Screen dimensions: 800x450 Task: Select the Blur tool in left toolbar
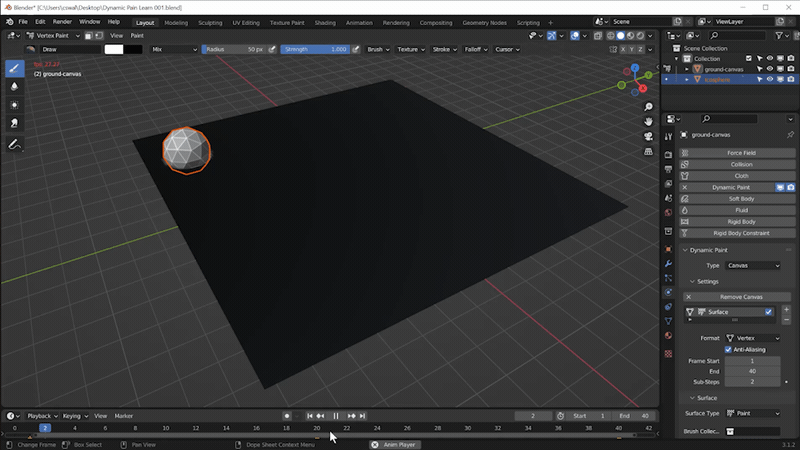click(x=14, y=86)
